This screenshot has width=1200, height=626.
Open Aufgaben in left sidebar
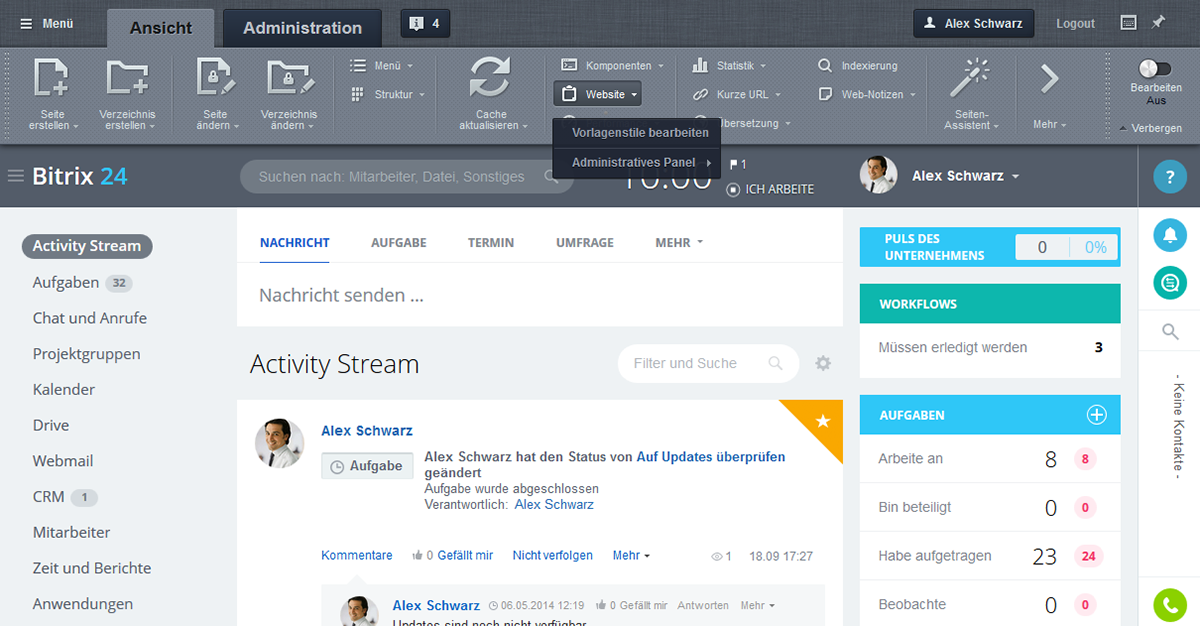pos(66,283)
